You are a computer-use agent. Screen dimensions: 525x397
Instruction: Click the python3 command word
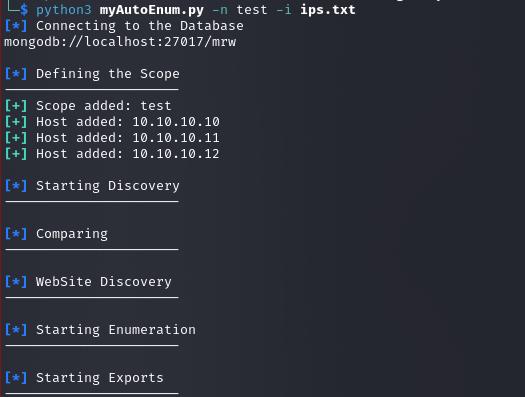pyautogui.click(x=64, y=10)
